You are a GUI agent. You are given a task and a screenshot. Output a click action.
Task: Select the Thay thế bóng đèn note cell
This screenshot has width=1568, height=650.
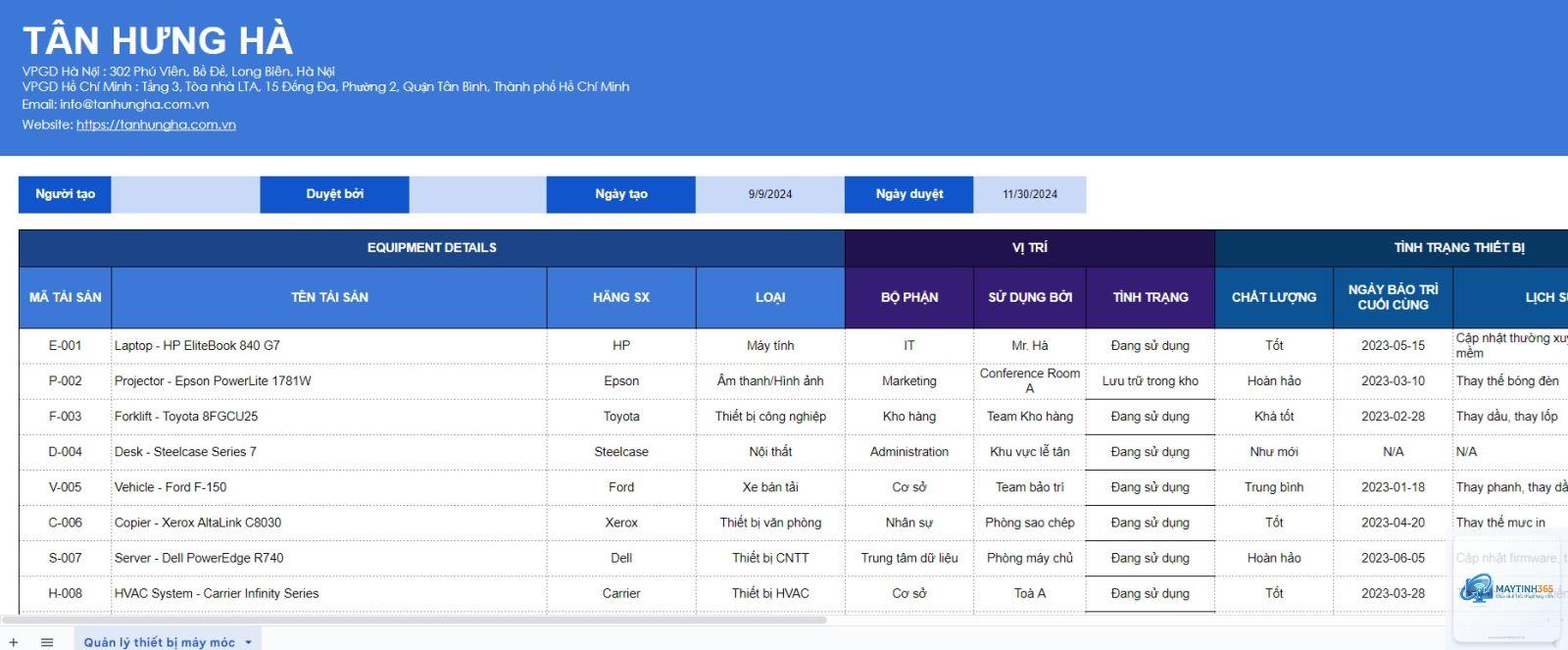1510,381
